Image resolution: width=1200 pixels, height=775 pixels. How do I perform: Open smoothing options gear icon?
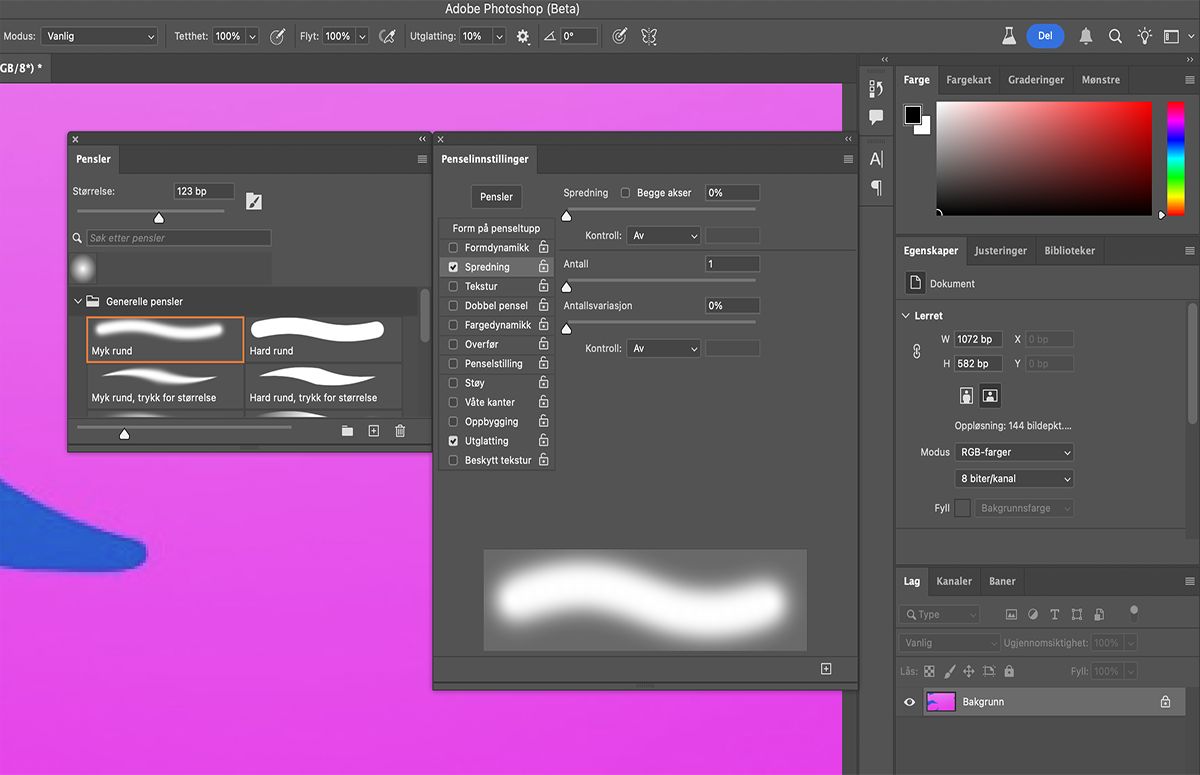point(523,36)
